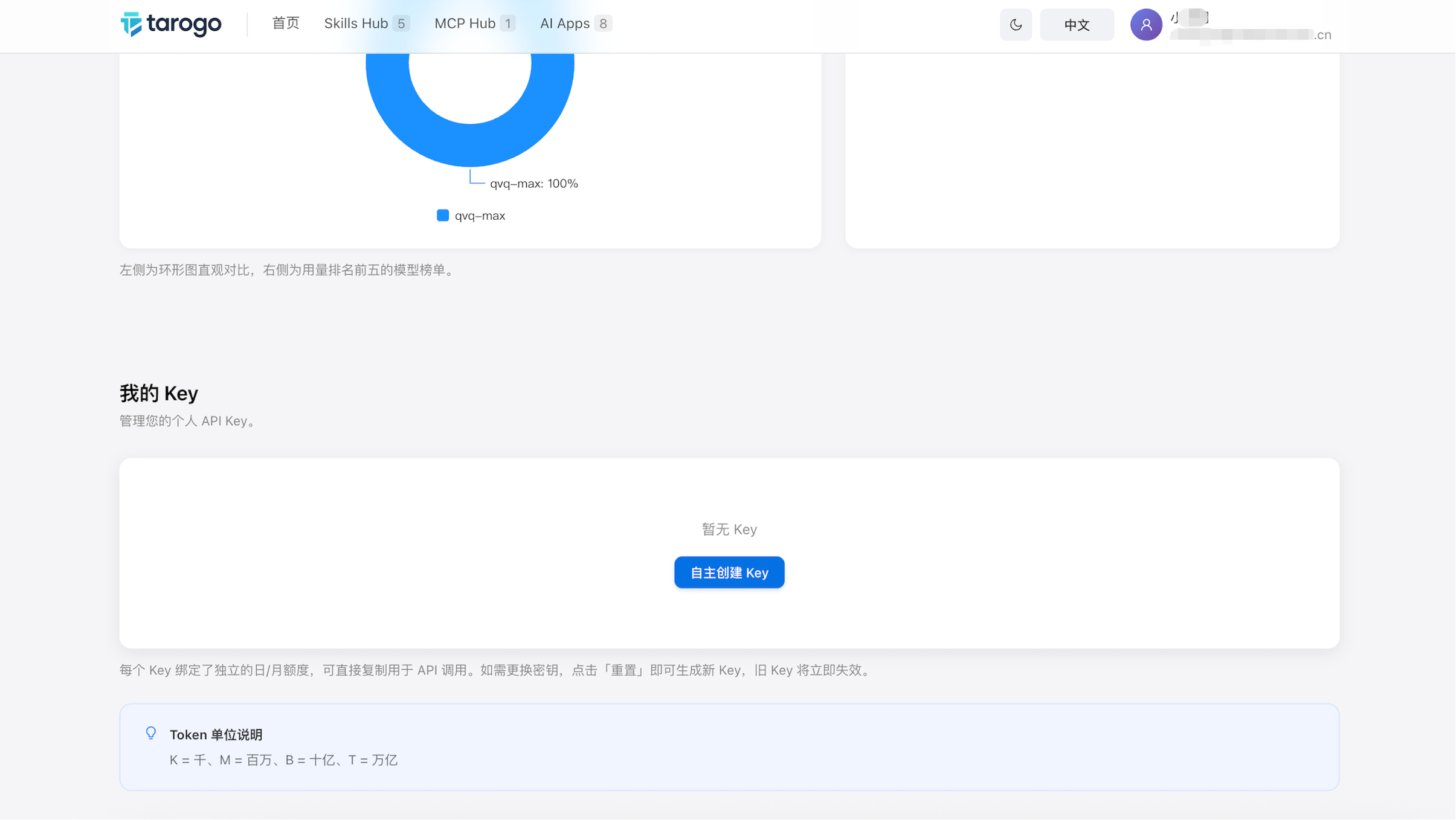Click the purple user avatar icon

[1146, 25]
